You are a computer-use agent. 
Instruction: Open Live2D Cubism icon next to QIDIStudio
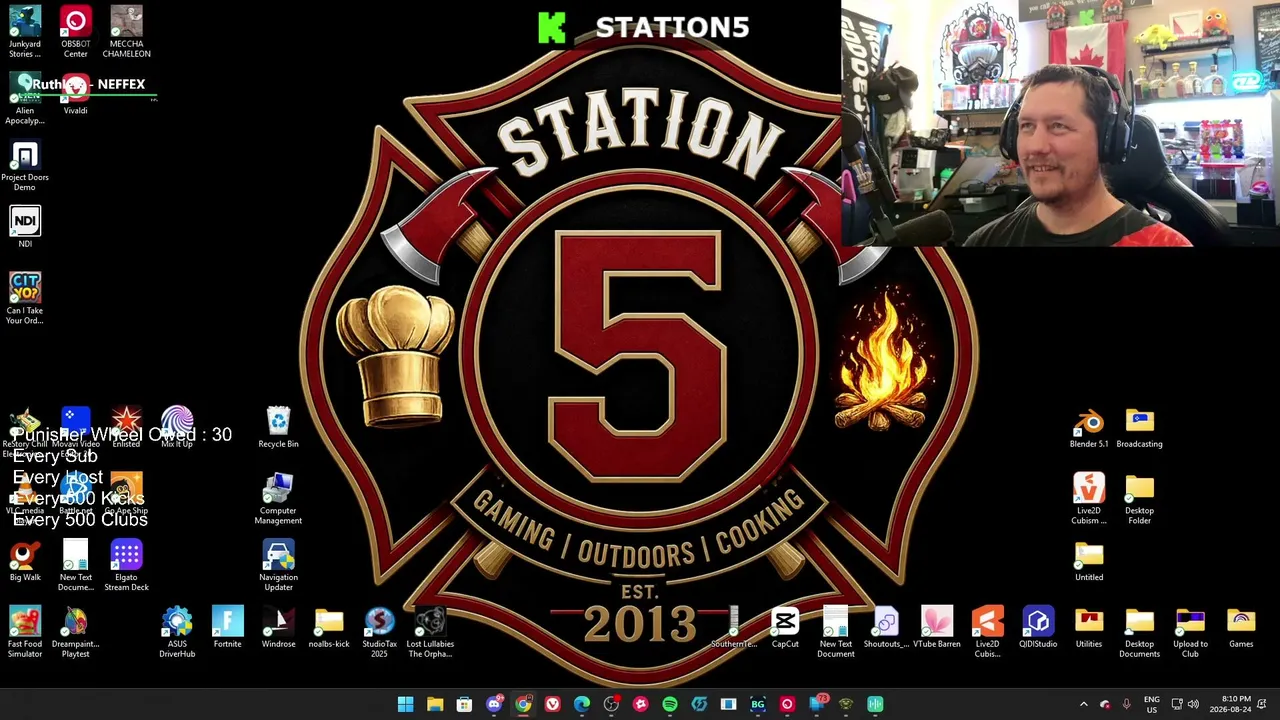988,633
